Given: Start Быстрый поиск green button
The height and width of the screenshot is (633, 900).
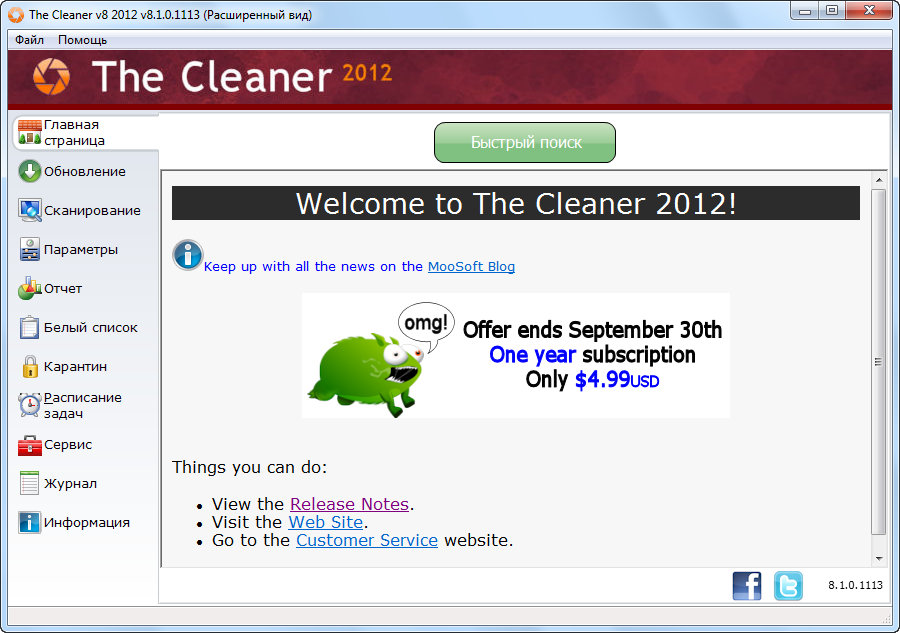Looking at the screenshot, I should click(x=525, y=142).
